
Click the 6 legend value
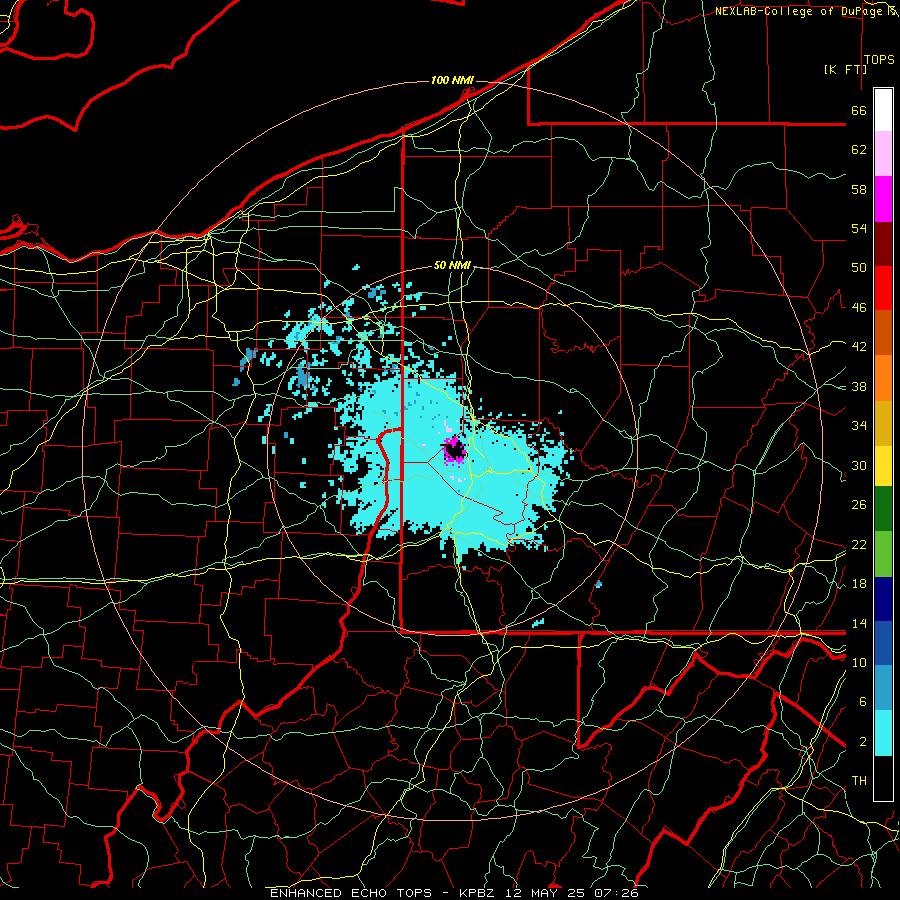pos(862,701)
